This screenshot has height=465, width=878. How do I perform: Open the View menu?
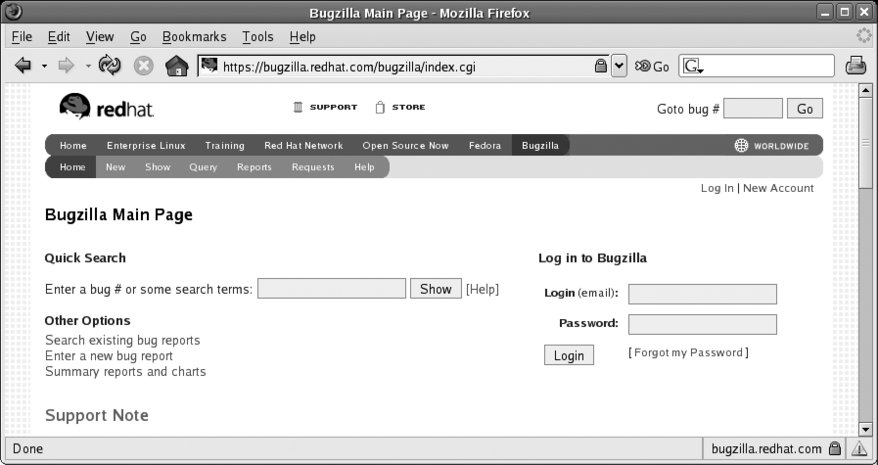100,36
